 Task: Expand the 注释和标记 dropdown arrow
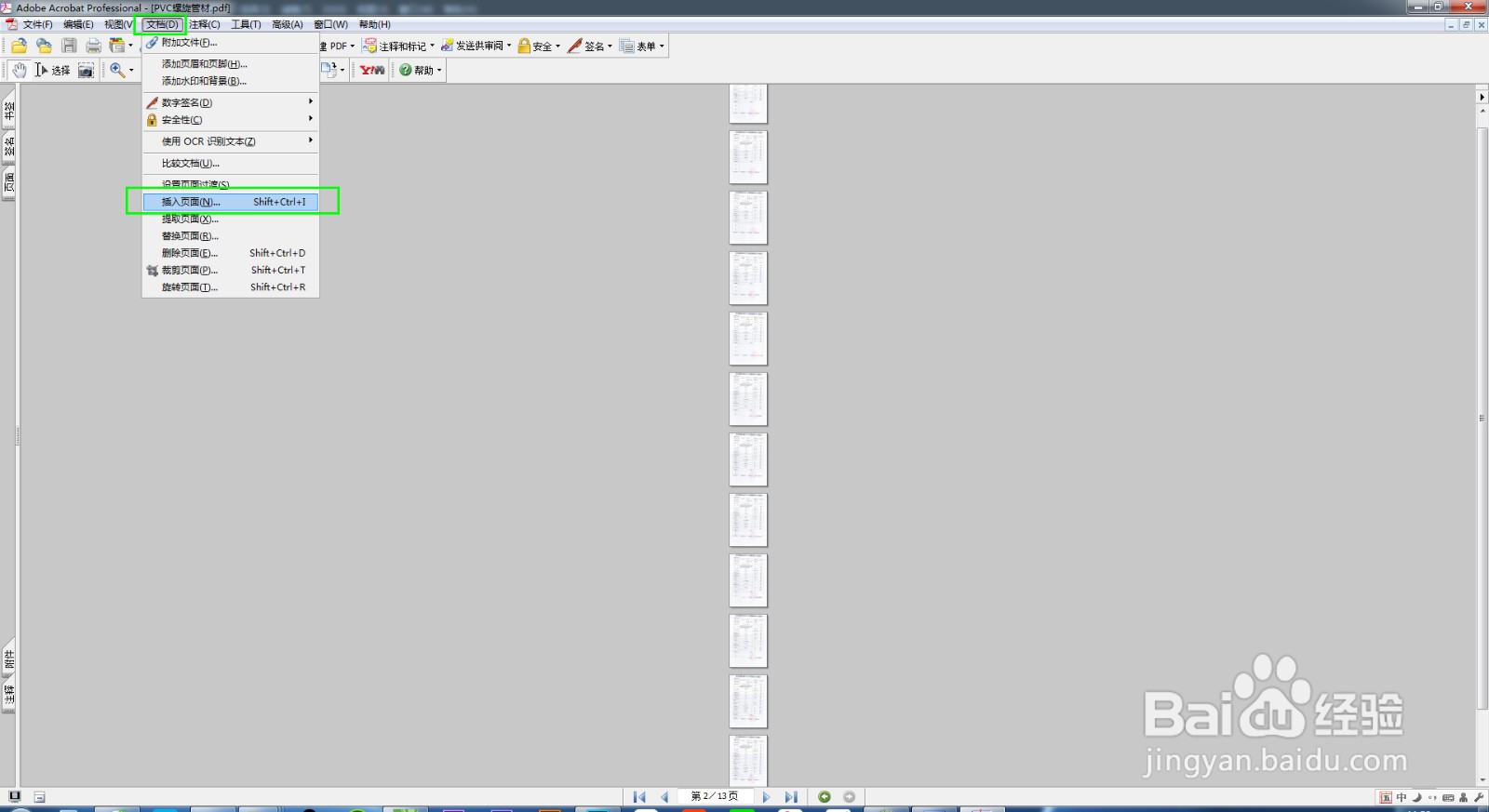(432, 46)
